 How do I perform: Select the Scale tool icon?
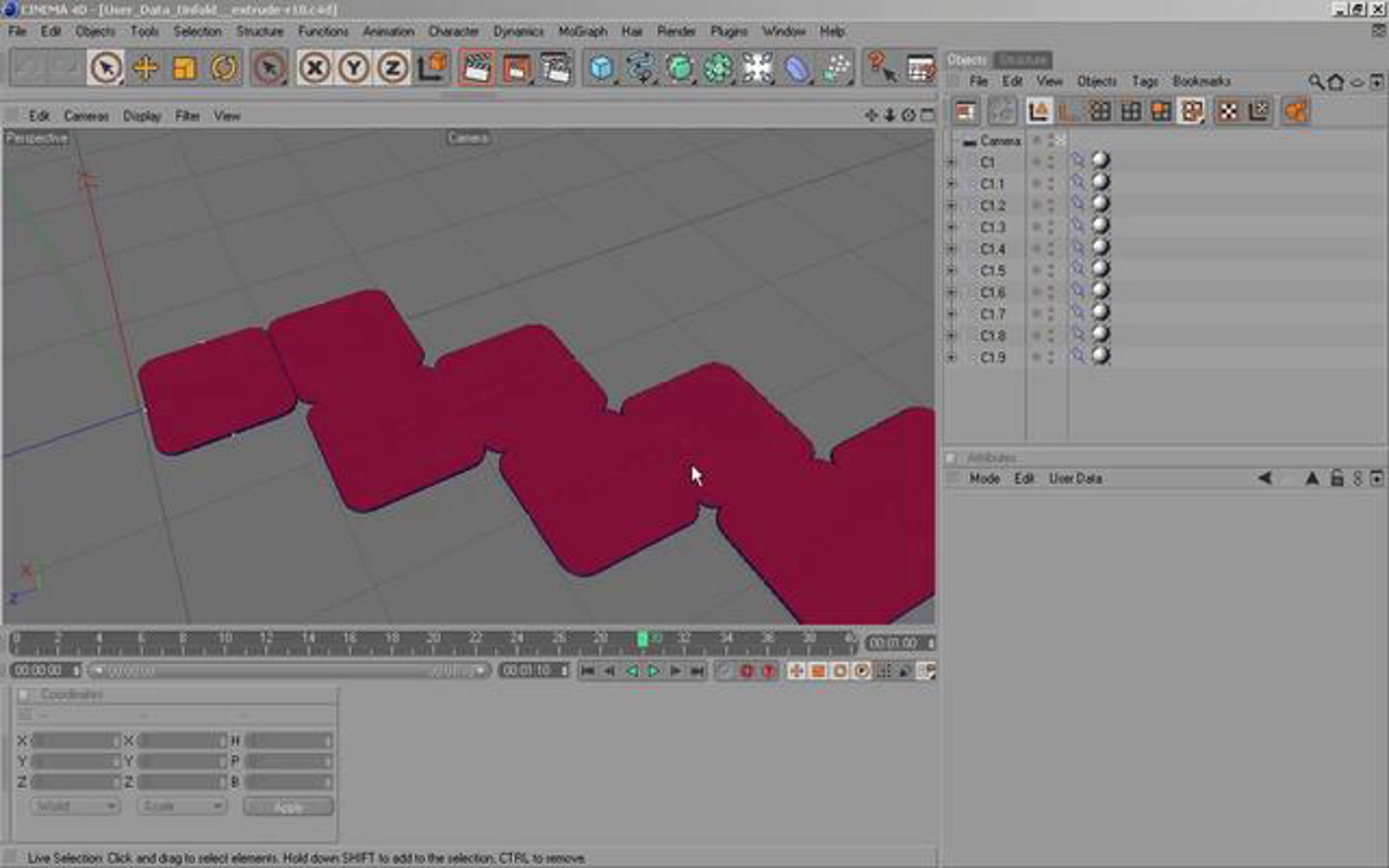pos(185,68)
